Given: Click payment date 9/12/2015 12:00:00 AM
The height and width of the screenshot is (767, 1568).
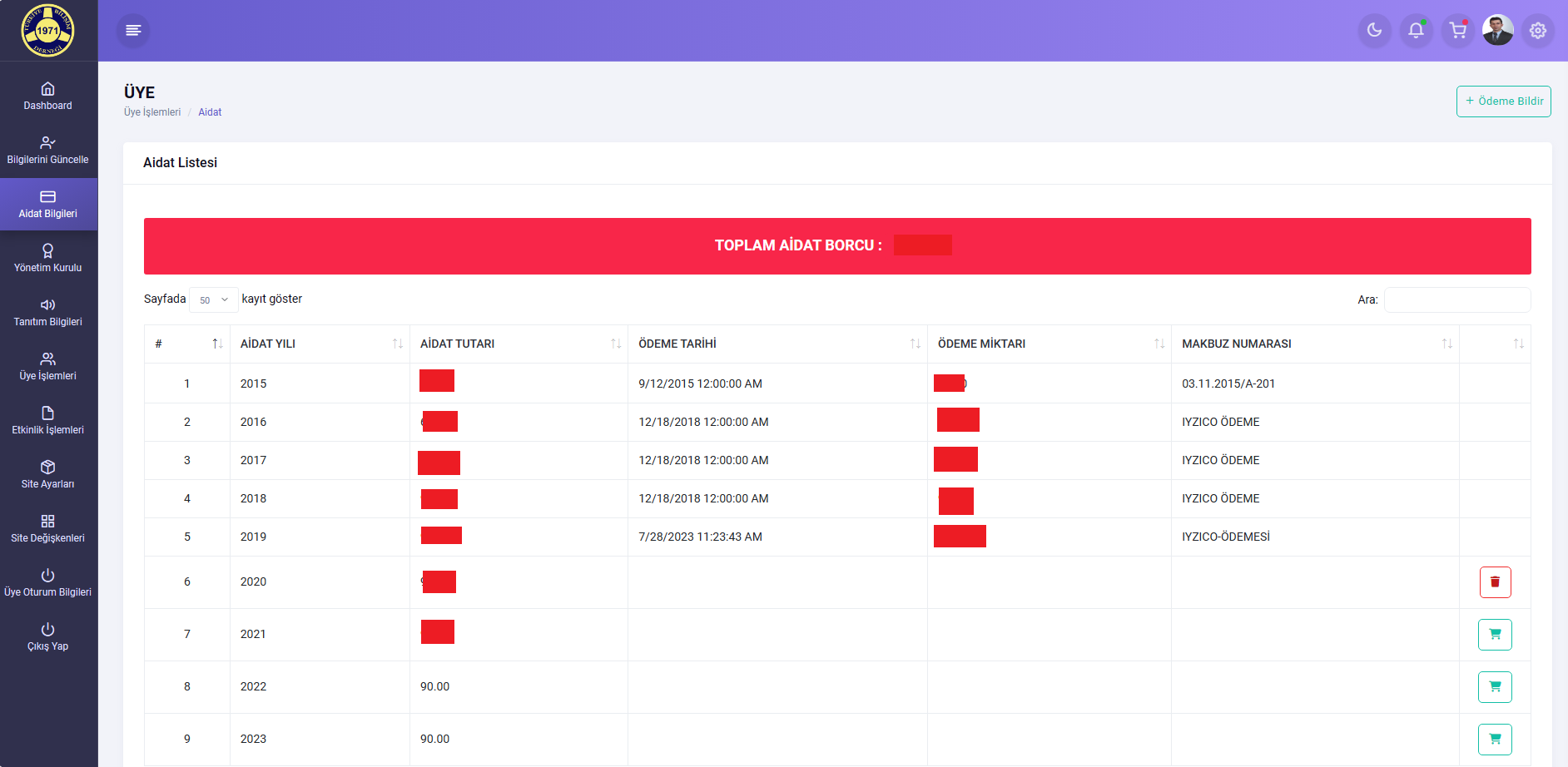Looking at the screenshot, I should tap(701, 383).
